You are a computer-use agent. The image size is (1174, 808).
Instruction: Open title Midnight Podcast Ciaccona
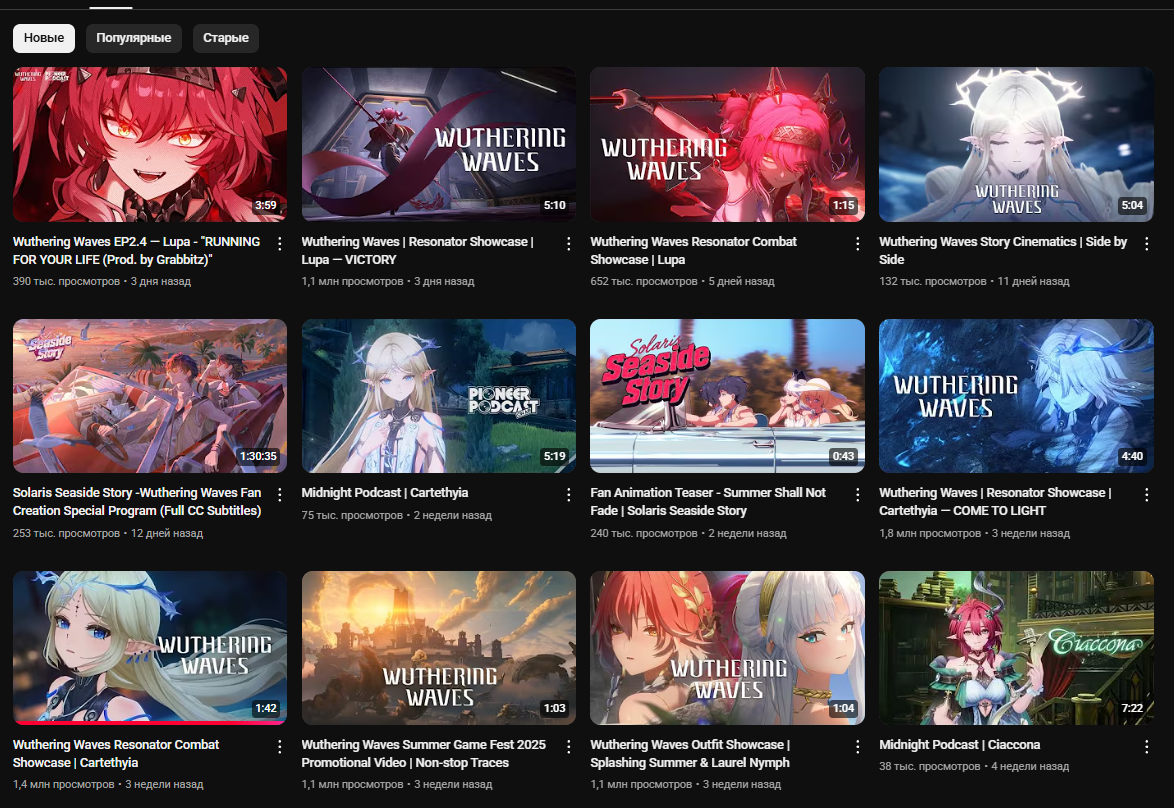[x=960, y=744]
